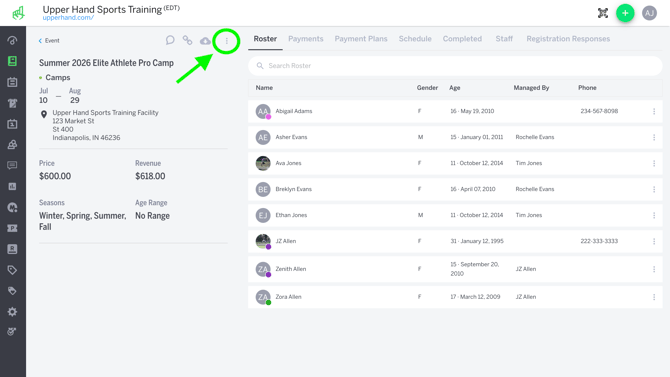Screen dimensions: 670x377
Task: Click the Gender column header
Action: (x=427, y=88)
